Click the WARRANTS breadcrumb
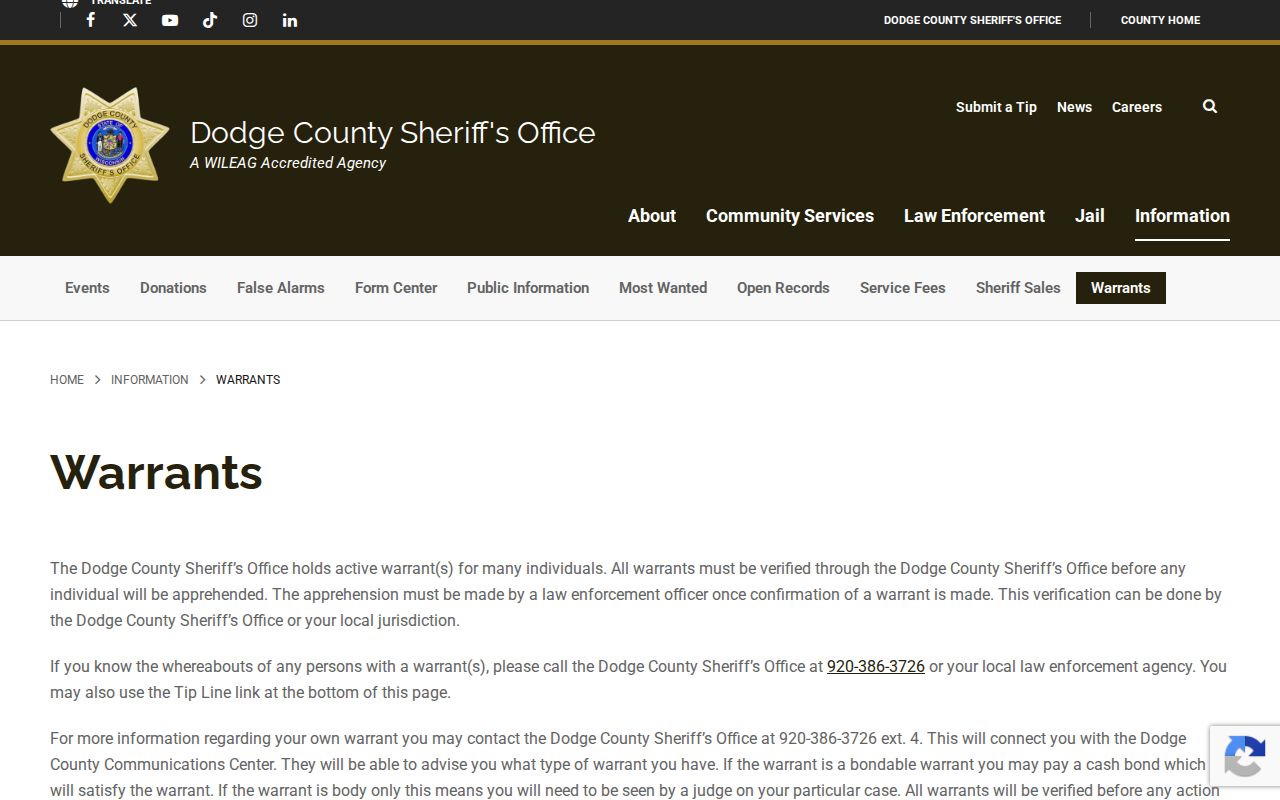The height and width of the screenshot is (800, 1280). pos(248,380)
